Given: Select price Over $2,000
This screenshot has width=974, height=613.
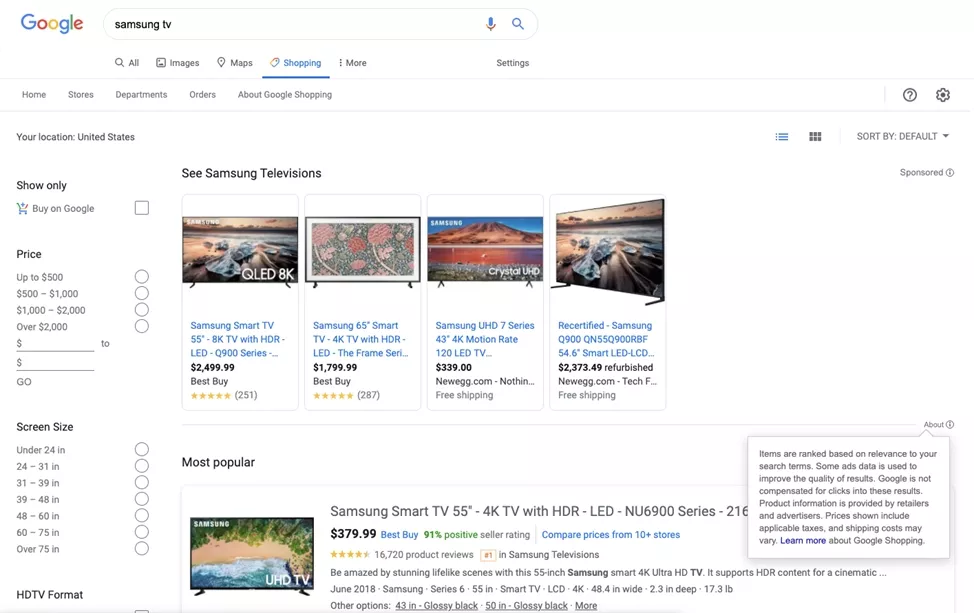Looking at the screenshot, I should (142, 326).
